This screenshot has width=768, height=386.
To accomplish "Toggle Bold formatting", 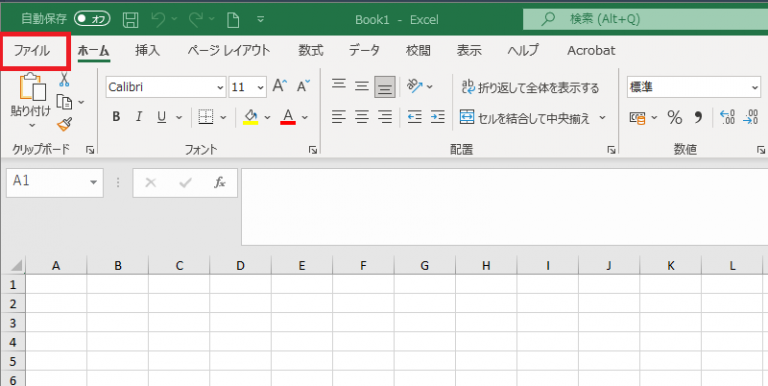I will point(116,117).
